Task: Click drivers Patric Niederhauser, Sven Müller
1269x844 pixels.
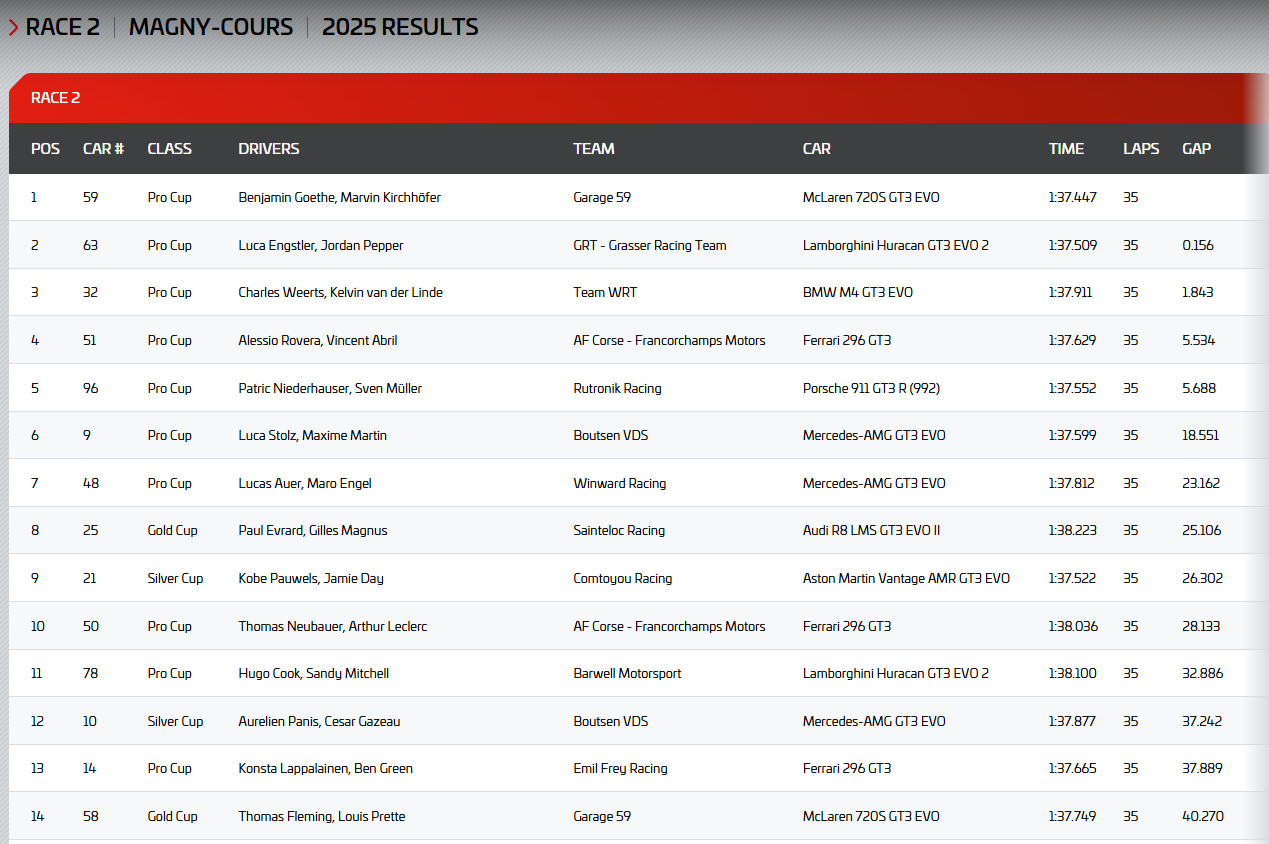Action: [330, 388]
